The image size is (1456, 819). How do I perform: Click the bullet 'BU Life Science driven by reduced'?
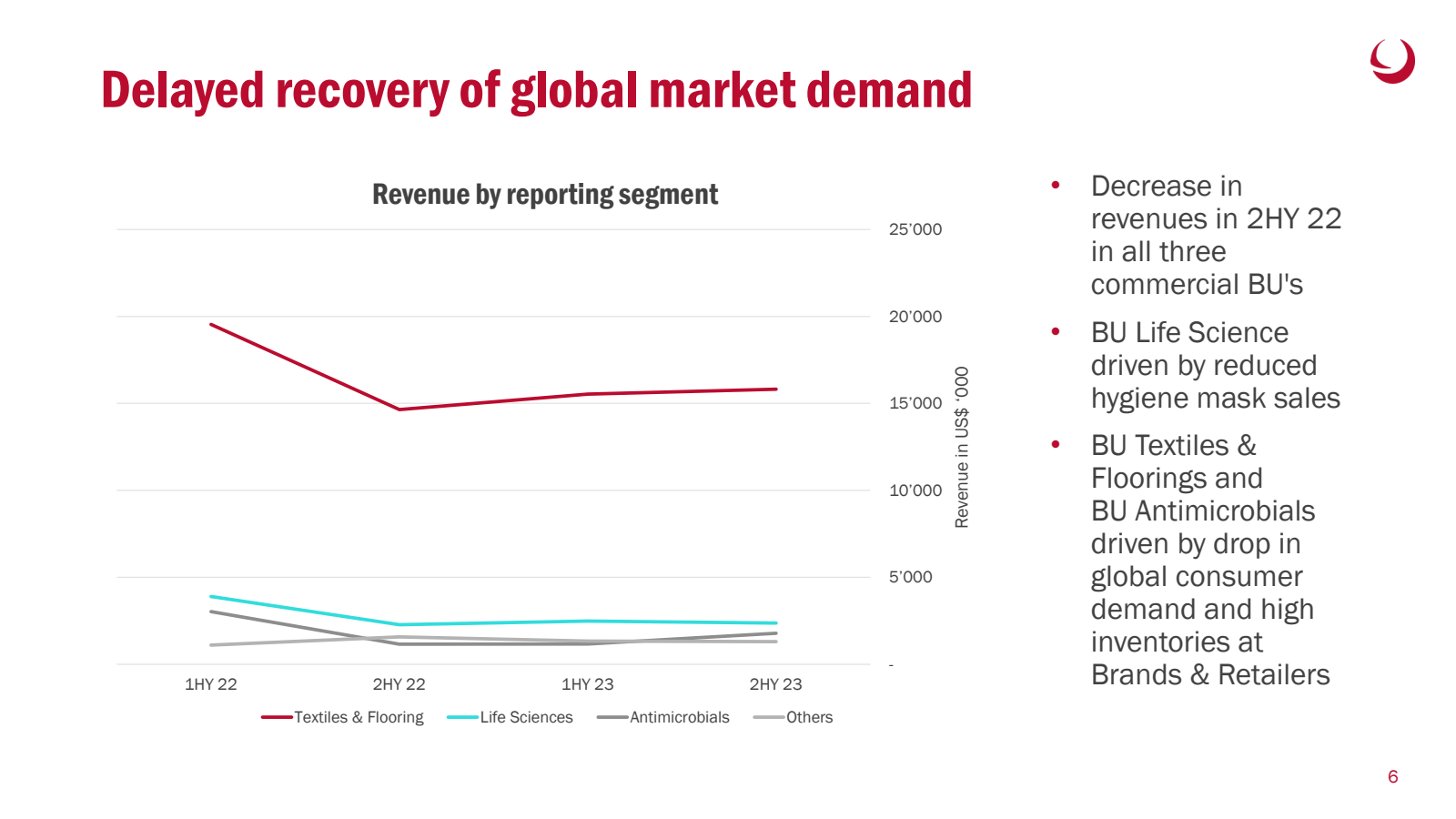(1216, 365)
